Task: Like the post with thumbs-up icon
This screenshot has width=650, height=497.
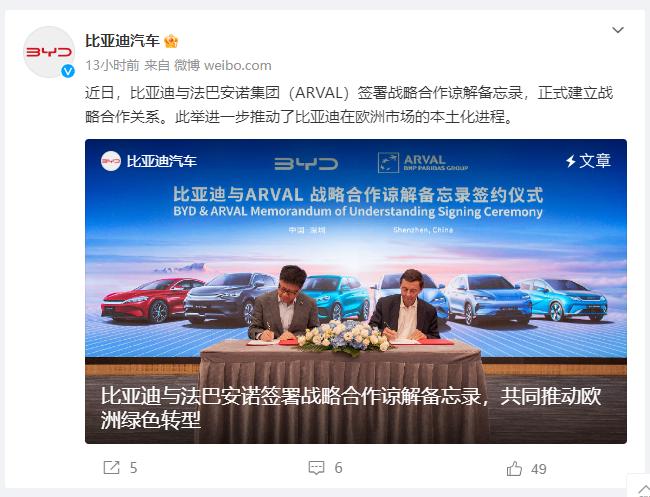Action: (514, 469)
